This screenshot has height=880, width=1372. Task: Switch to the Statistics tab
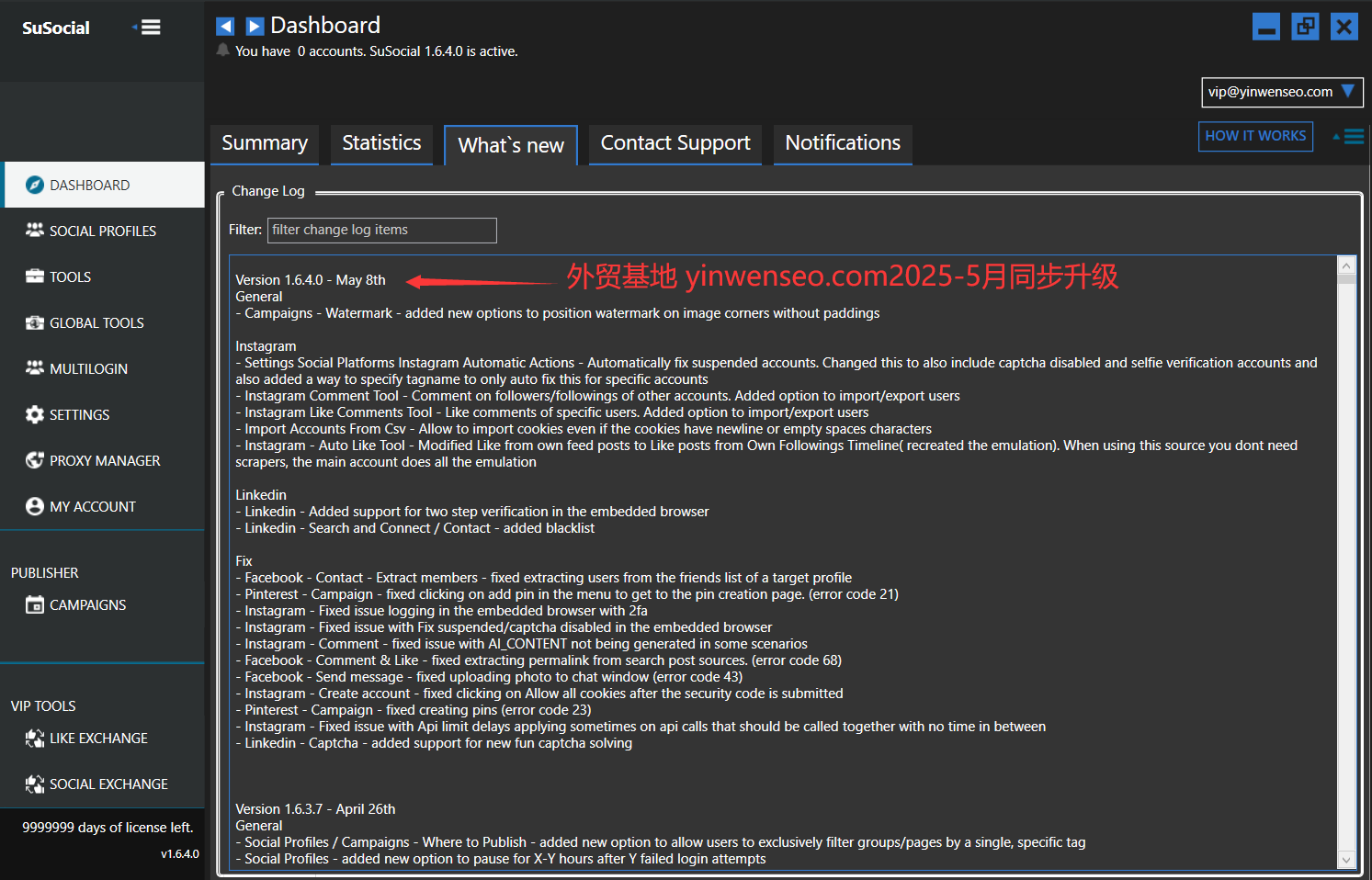pyautogui.click(x=381, y=144)
